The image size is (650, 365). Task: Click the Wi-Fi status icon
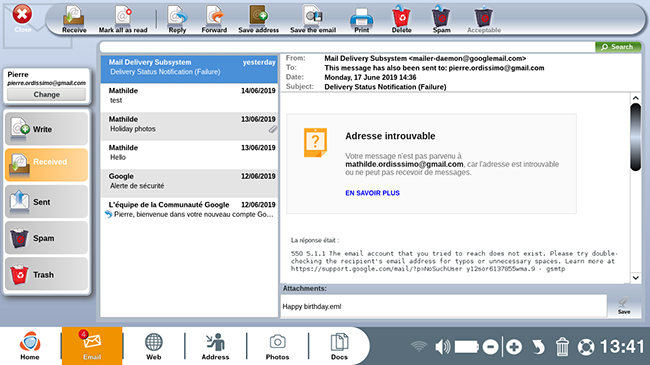pos(419,346)
